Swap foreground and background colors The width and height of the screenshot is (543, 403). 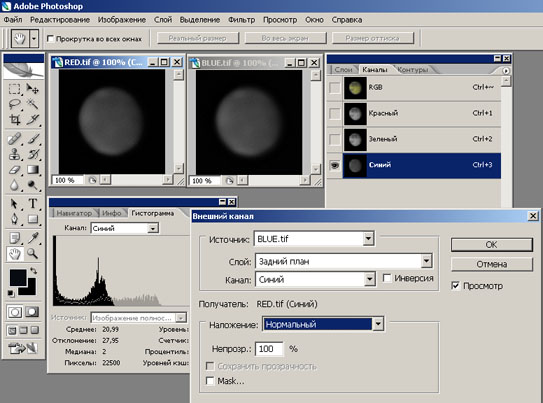tap(33, 270)
